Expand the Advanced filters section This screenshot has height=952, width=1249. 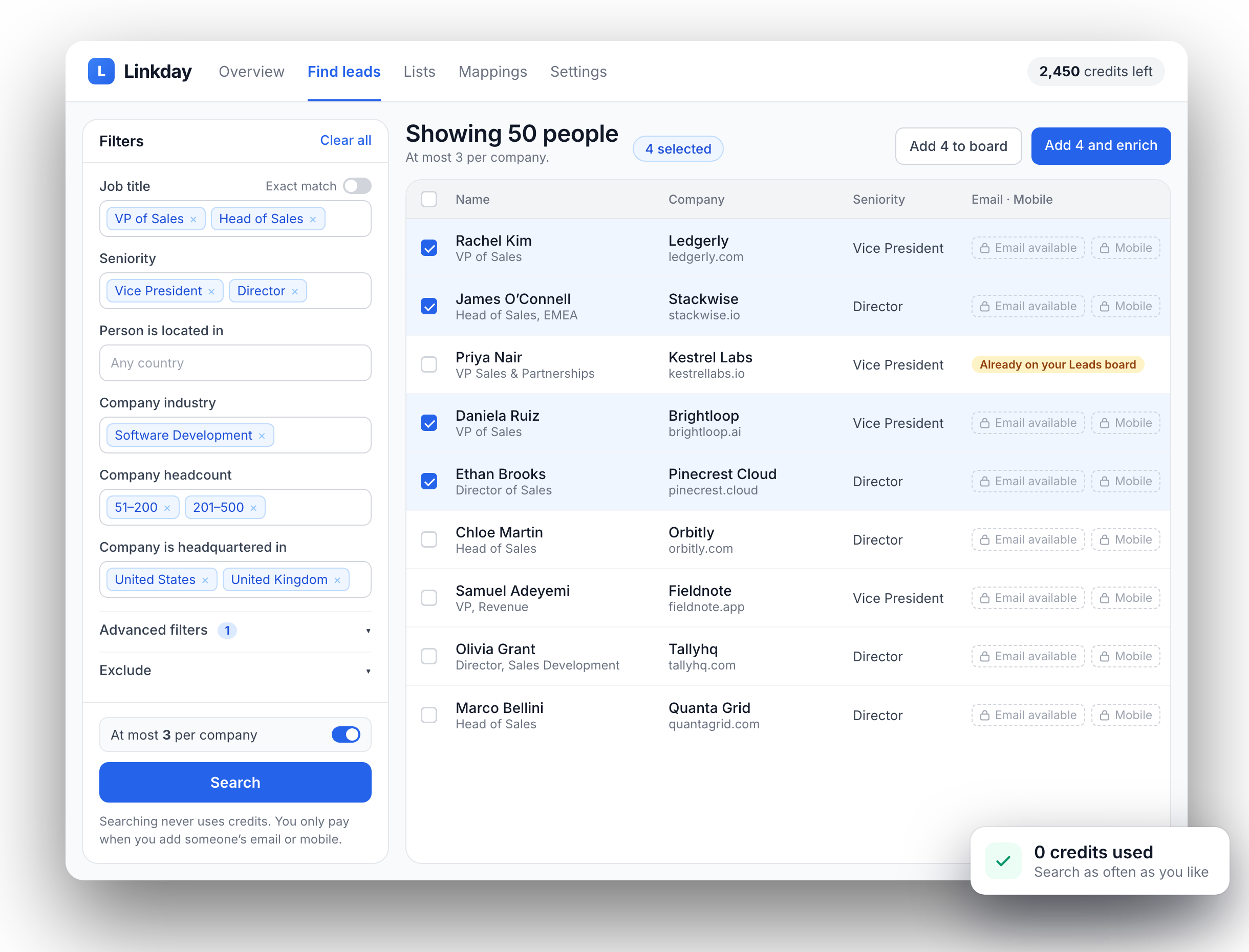[x=235, y=630]
